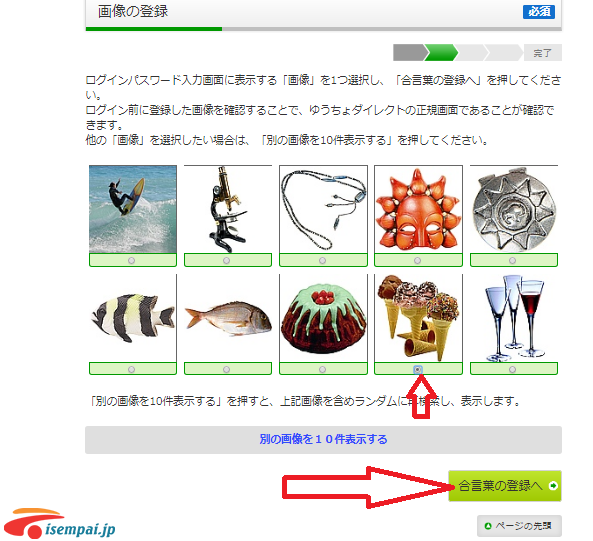The image size is (593, 541).
Task: Click the wine glasses thumbnail
Action: (514, 318)
